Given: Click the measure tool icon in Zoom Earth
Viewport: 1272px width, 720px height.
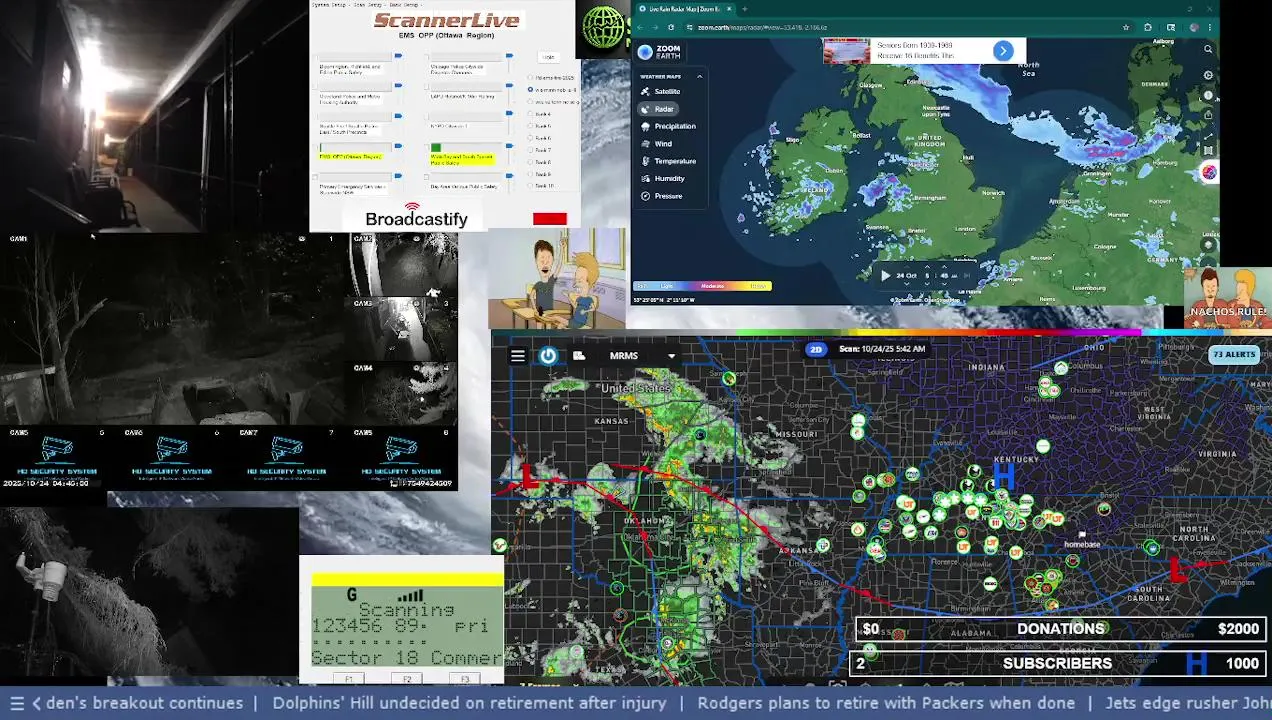Looking at the screenshot, I should click(1208, 136).
